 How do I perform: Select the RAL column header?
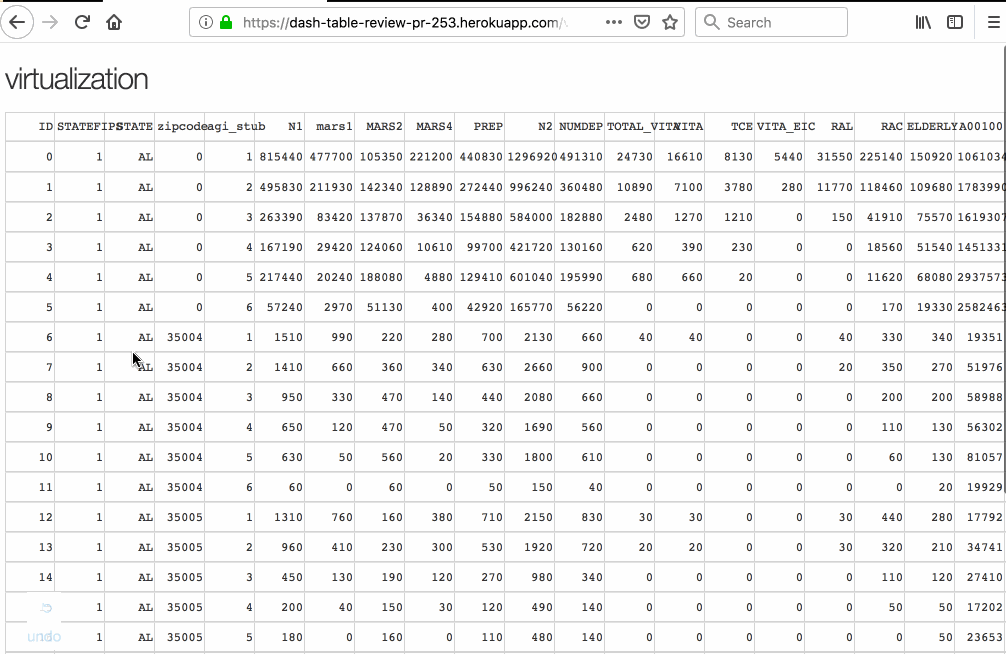(830, 126)
